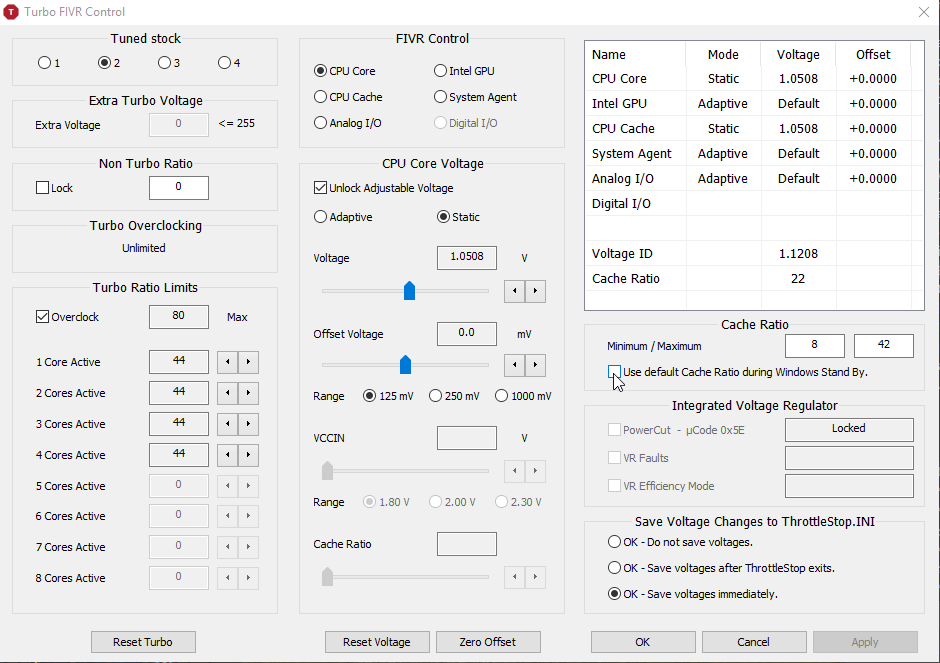Increase 3 Cores Active ratio with right arrow
940x663 pixels.
(249, 424)
